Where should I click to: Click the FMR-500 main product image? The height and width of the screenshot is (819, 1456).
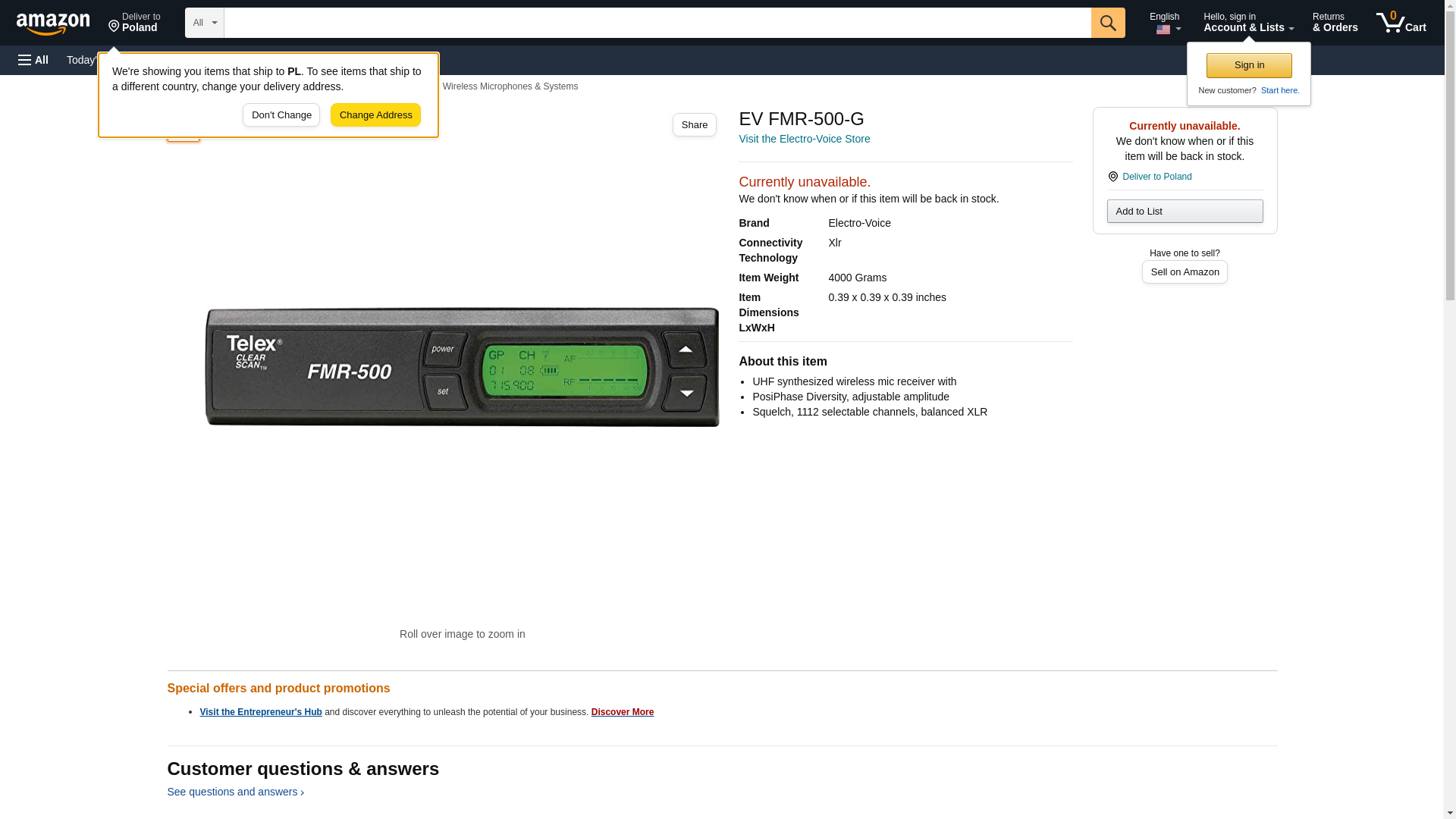coord(462,368)
